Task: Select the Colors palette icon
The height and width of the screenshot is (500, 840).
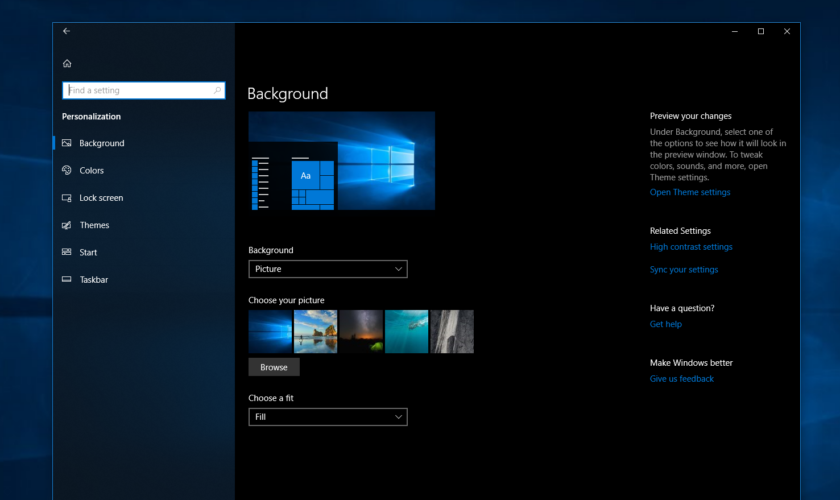Action: coord(67,171)
